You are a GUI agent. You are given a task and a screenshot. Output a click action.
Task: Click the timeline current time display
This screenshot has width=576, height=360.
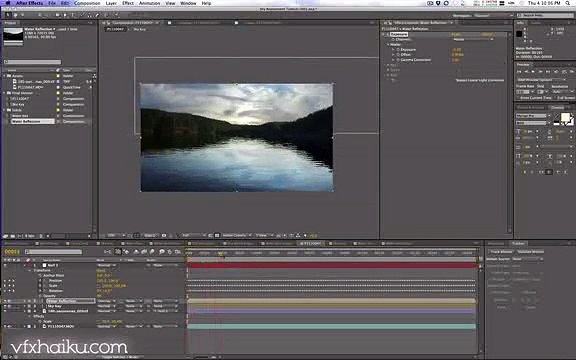12,252
